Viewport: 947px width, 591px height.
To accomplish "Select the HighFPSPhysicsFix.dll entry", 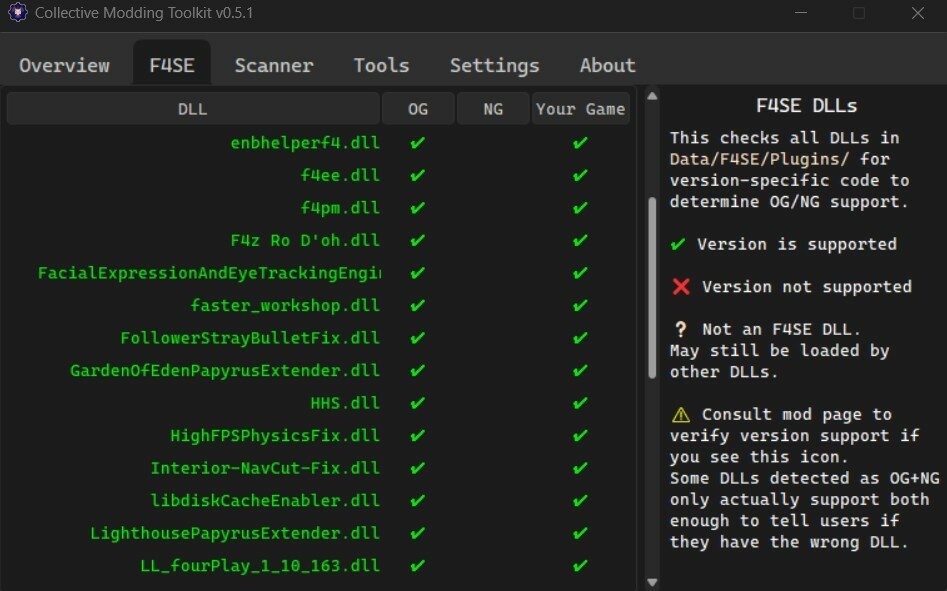I will click(x=275, y=436).
